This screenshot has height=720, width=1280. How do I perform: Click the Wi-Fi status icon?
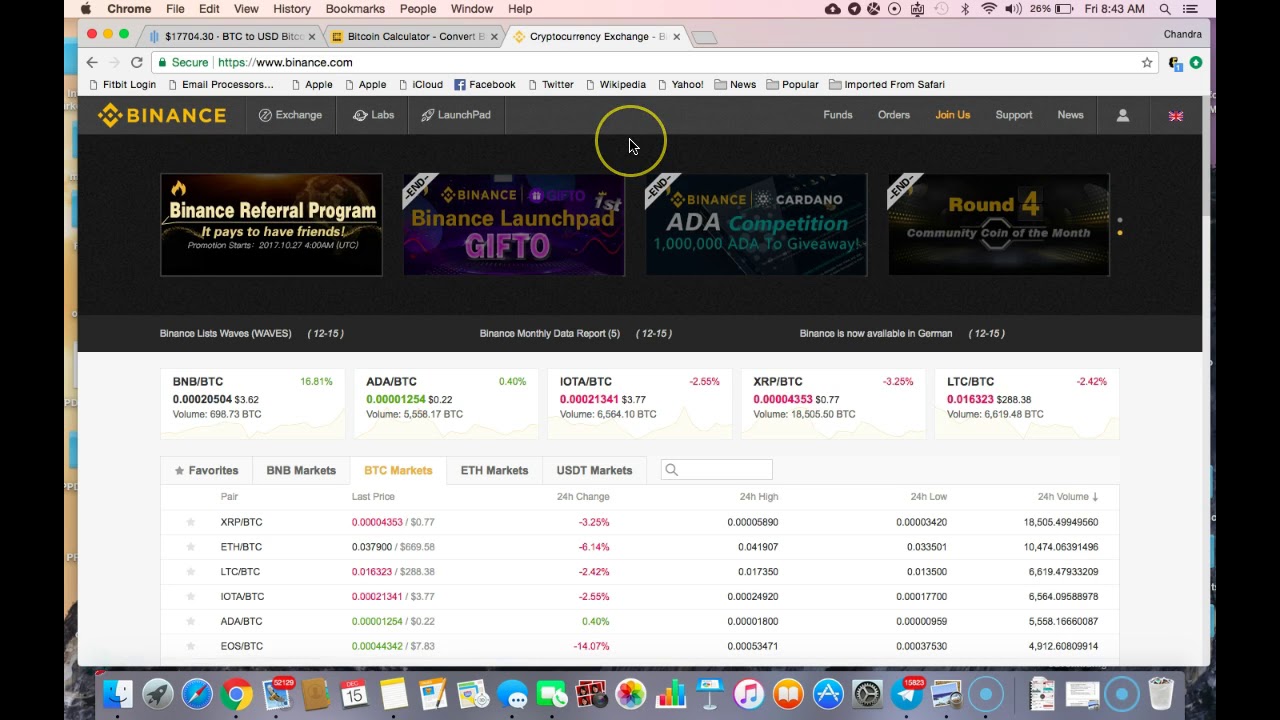pyautogui.click(x=989, y=9)
